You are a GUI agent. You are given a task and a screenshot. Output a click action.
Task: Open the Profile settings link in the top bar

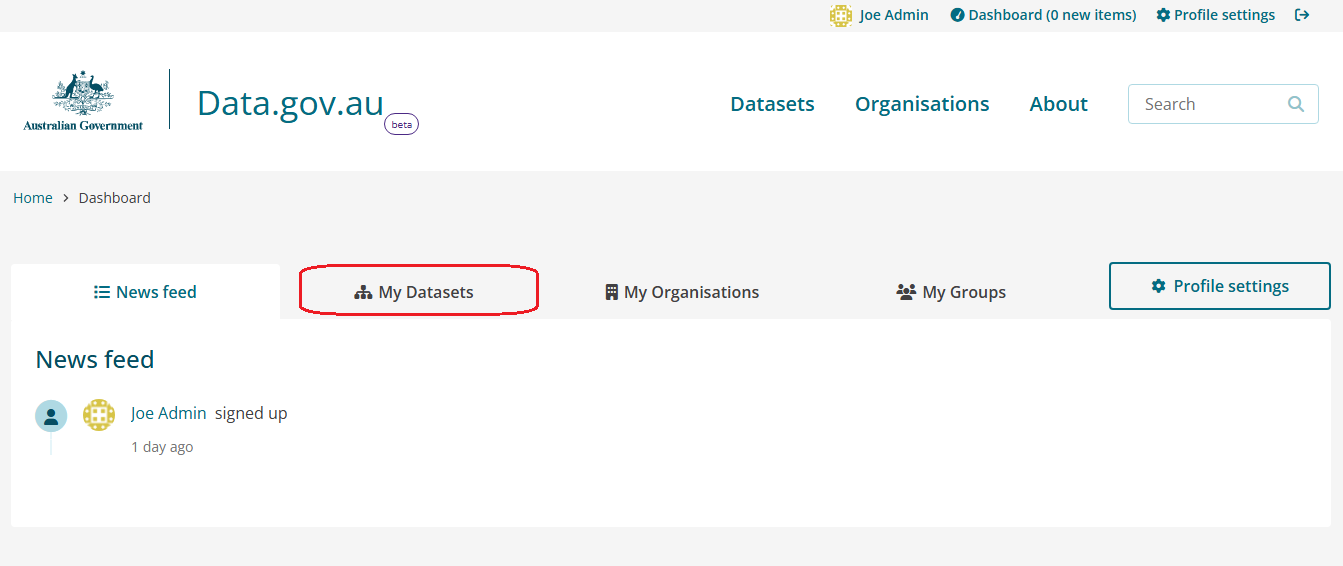1215,15
